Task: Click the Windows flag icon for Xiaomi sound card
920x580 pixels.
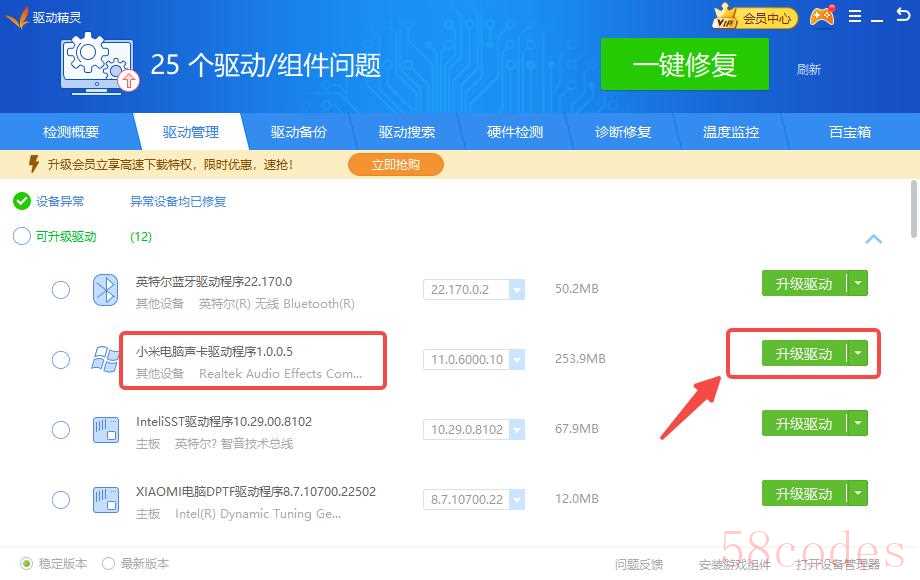Action: tap(106, 359)
